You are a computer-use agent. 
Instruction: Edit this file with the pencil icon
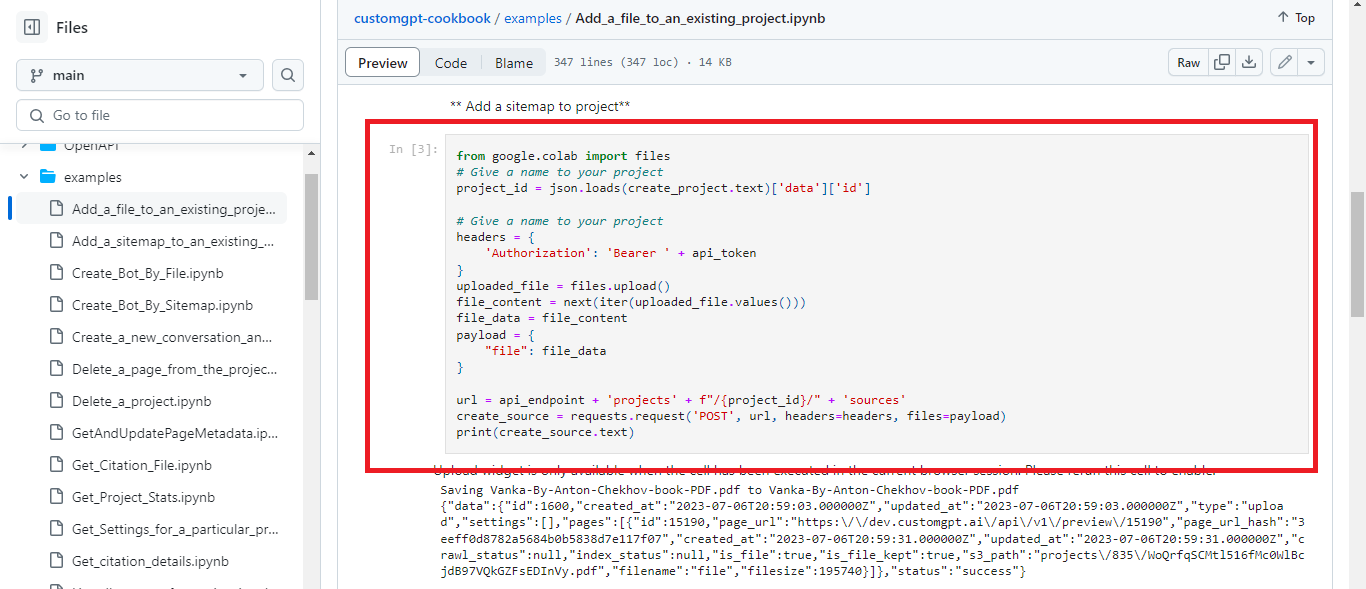click(x=1284, y=61)
